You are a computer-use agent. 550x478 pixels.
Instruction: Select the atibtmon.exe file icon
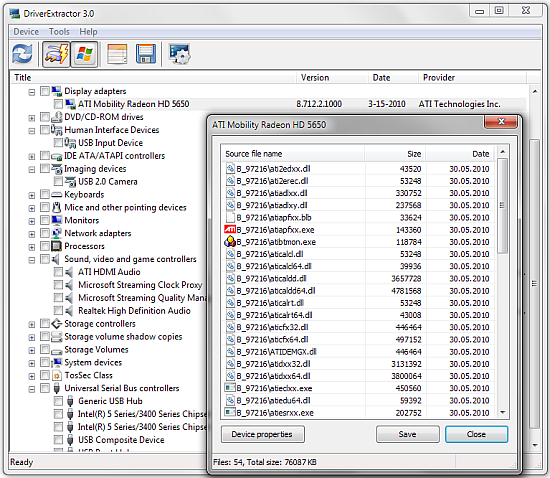point(230,242)
